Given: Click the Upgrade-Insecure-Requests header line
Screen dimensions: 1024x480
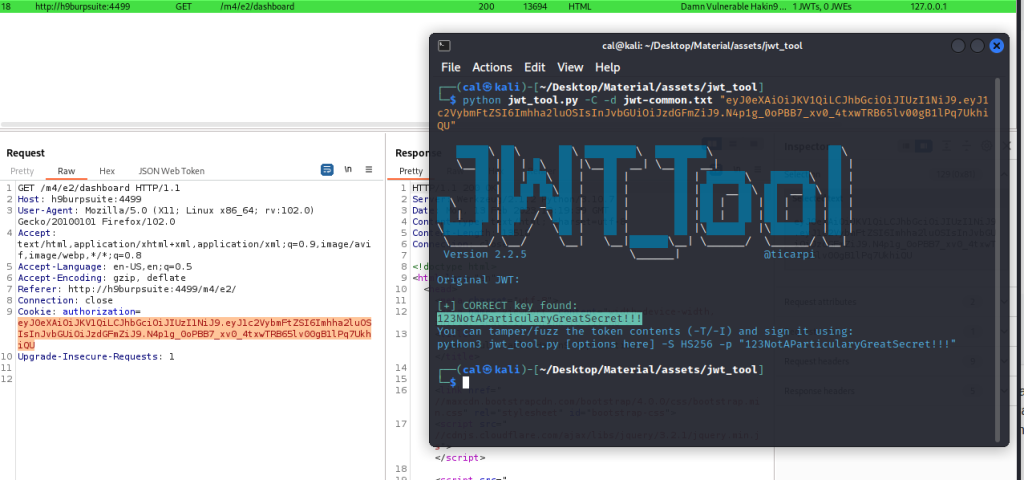Looking at the screenshot, I should (96, 357).
